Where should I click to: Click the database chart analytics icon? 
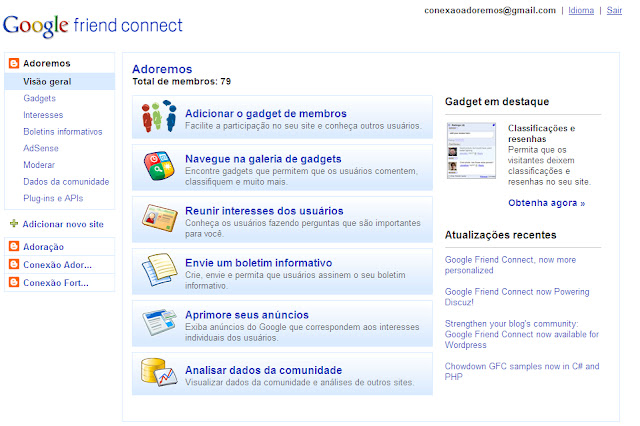point(159,372)
